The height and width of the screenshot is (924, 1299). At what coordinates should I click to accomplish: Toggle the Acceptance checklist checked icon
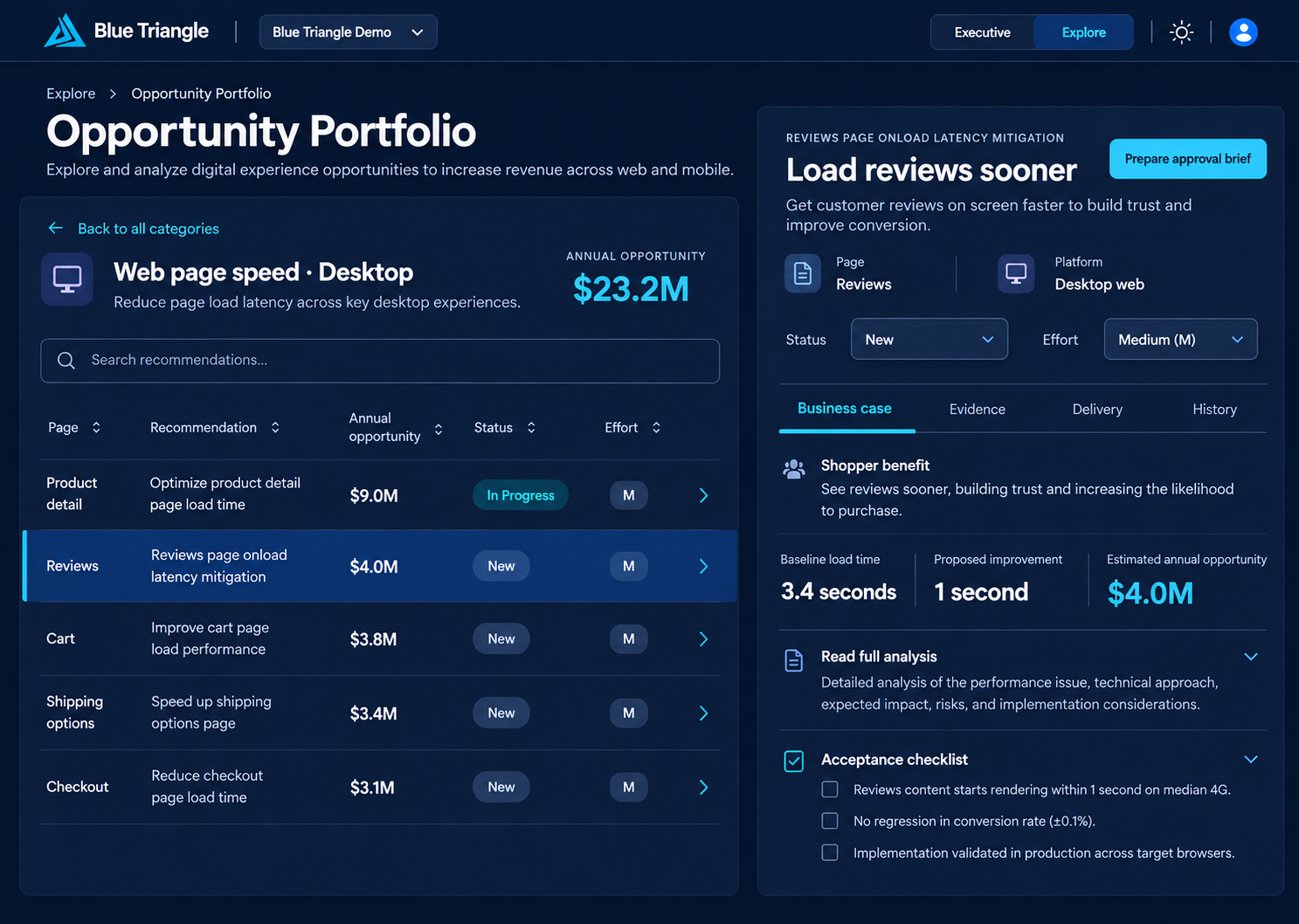(x=794, y=762)
